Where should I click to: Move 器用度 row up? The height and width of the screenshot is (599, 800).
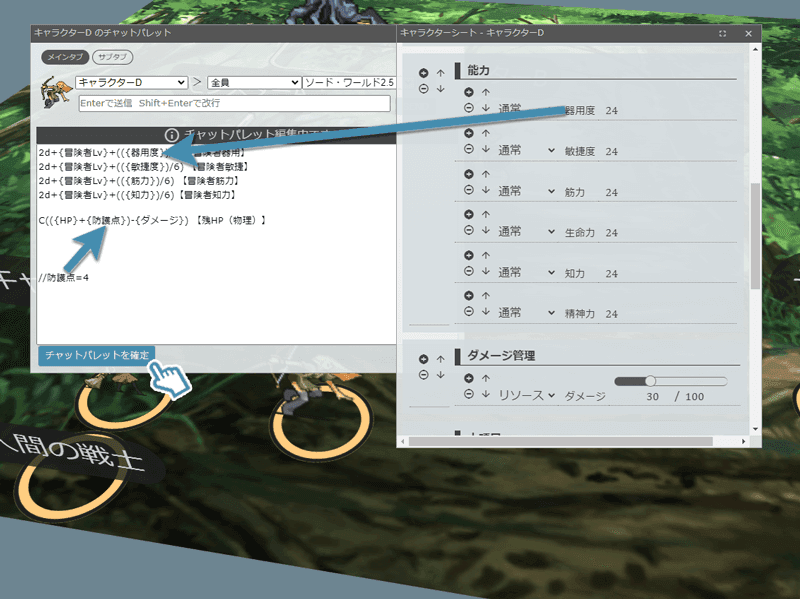click(486, 92)
